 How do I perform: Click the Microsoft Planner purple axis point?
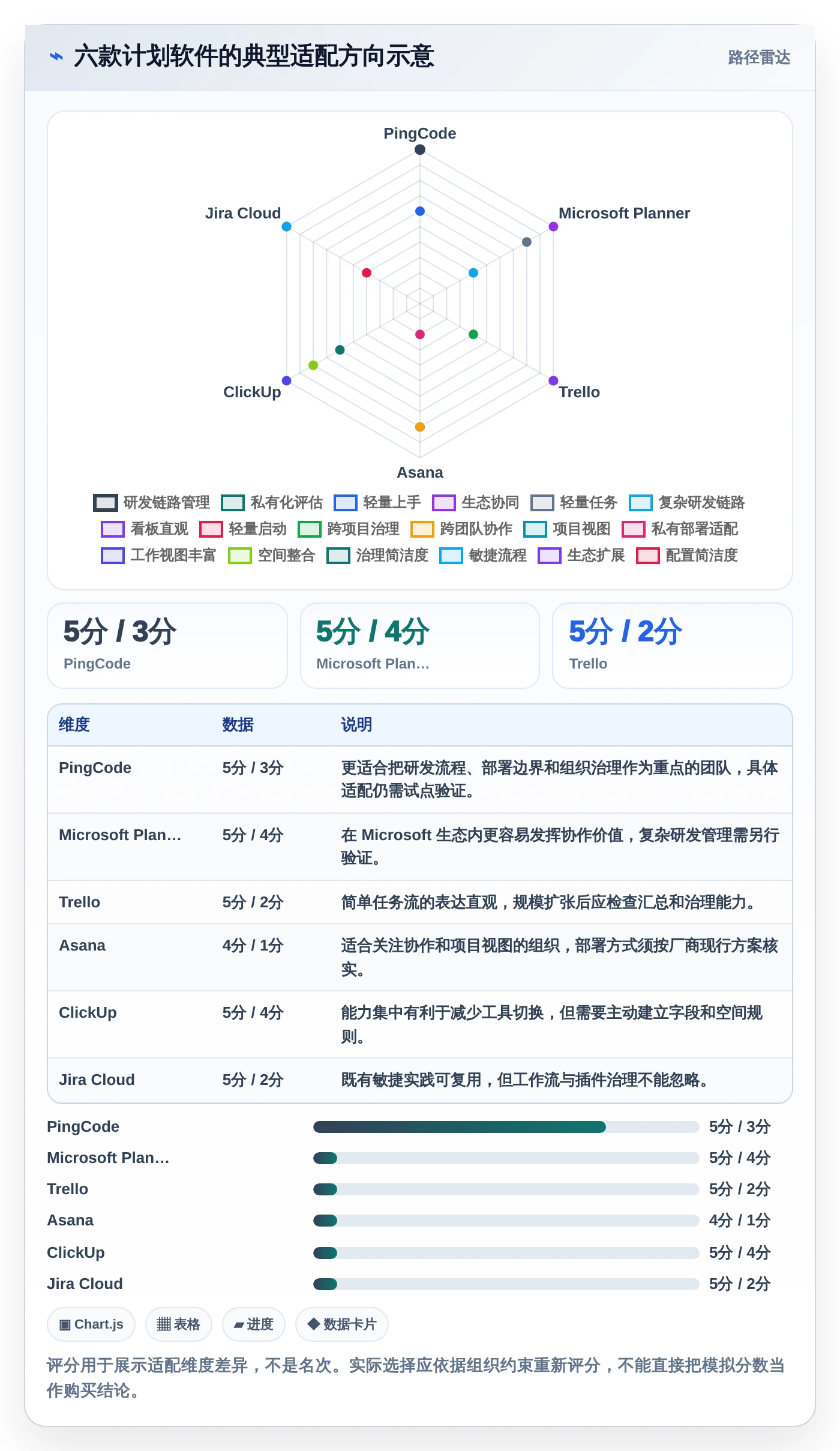tap(553, 226)
